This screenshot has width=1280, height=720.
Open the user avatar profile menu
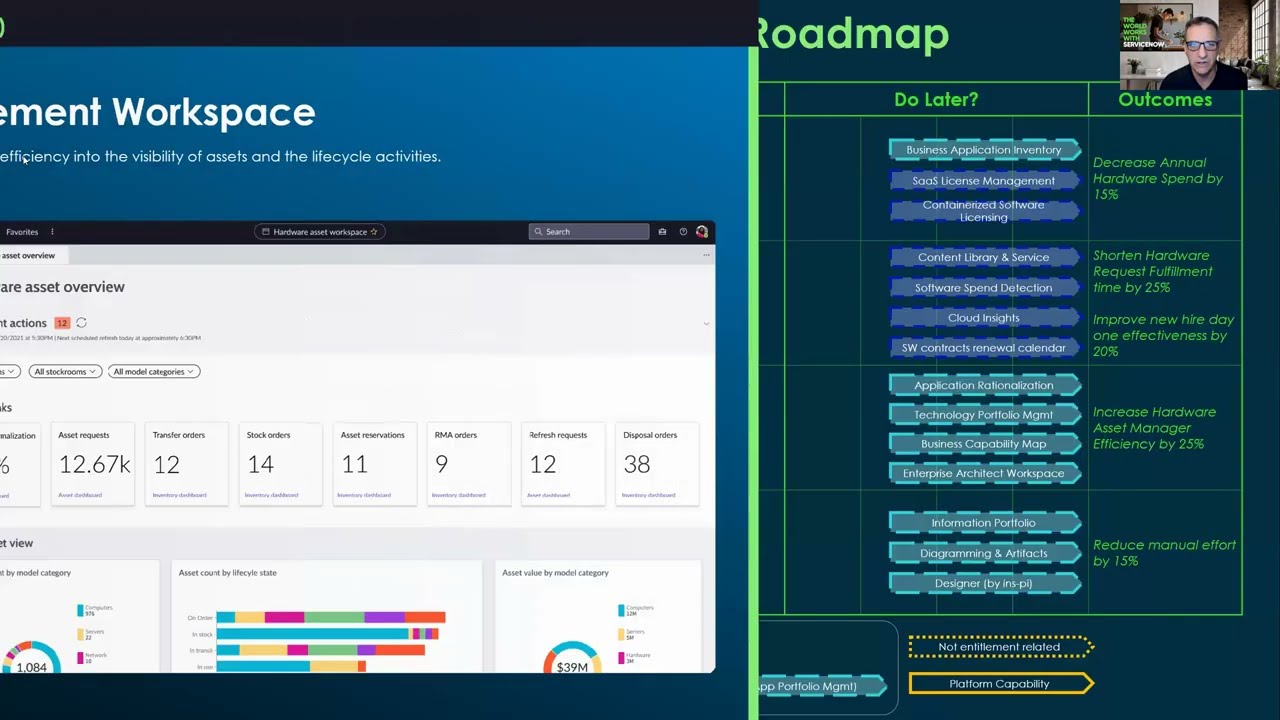click(702, 232)
